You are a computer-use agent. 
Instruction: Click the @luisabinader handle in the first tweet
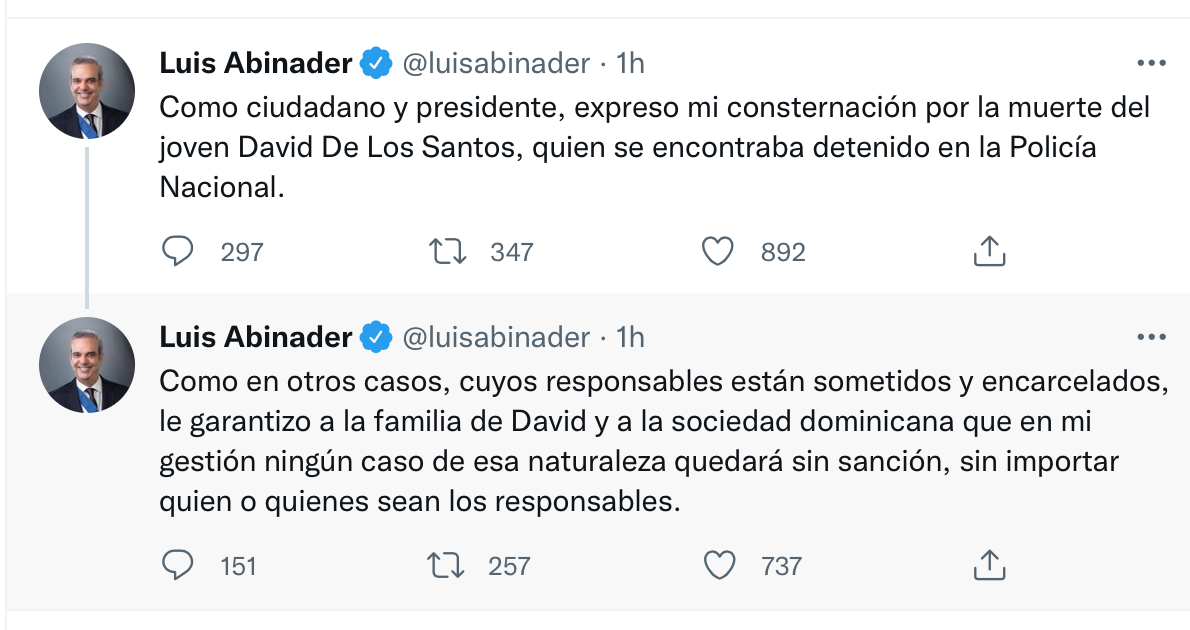coord(496,63)
